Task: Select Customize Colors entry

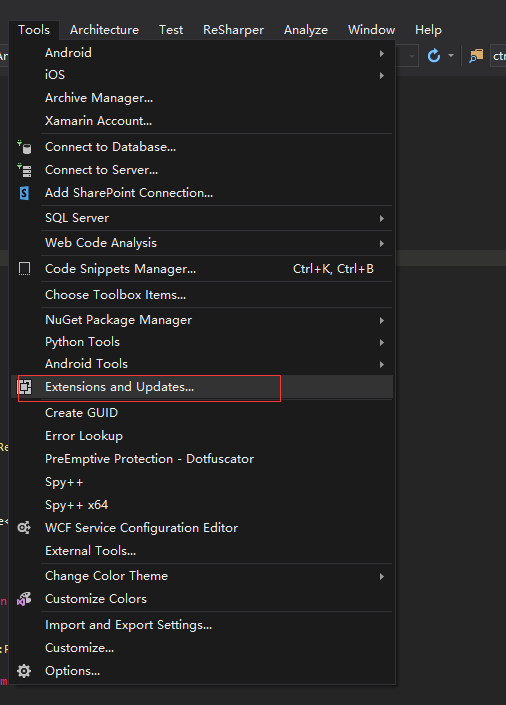Action: coord(202,599)
